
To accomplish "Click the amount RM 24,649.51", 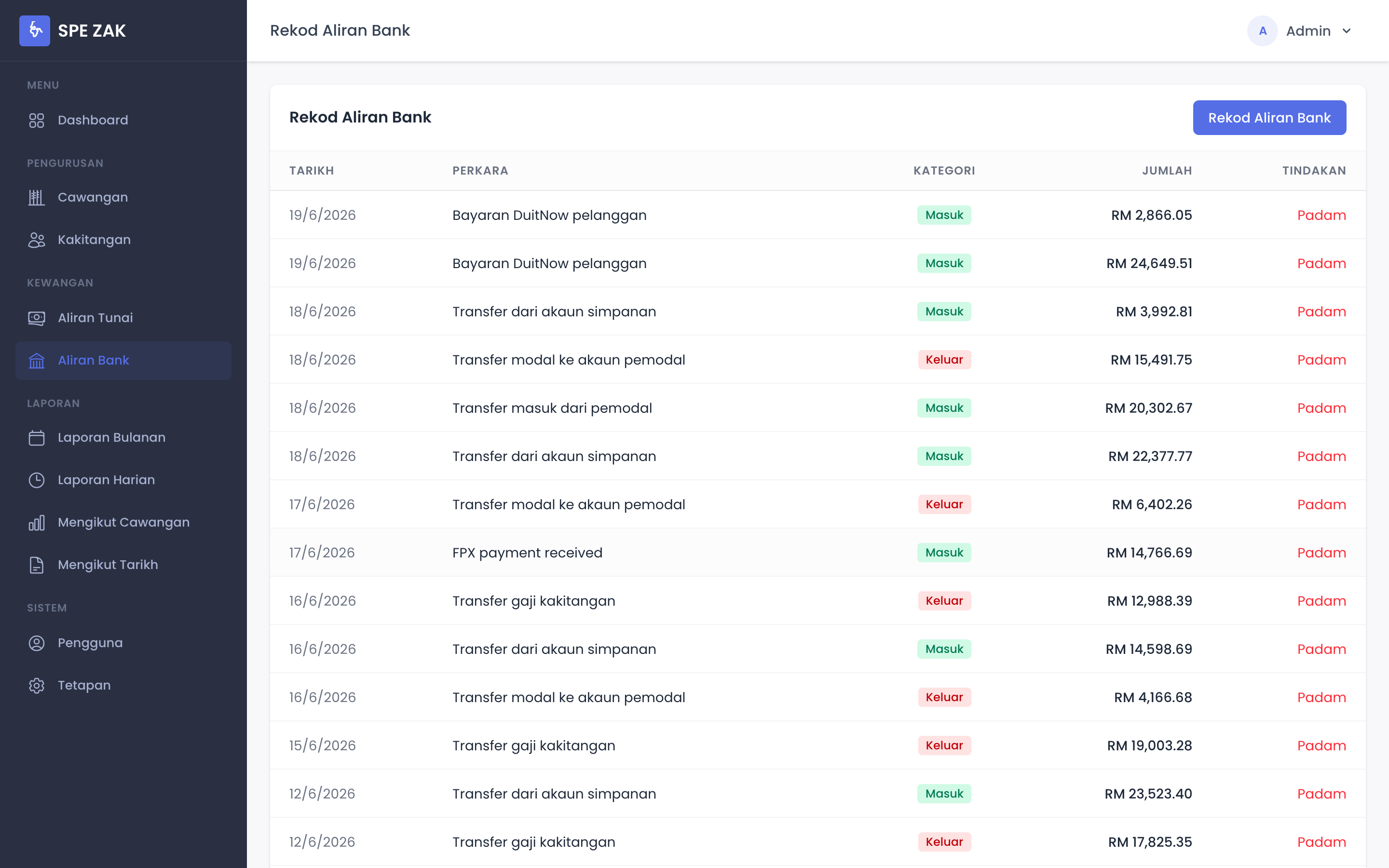I will (x=1149, y=263).
